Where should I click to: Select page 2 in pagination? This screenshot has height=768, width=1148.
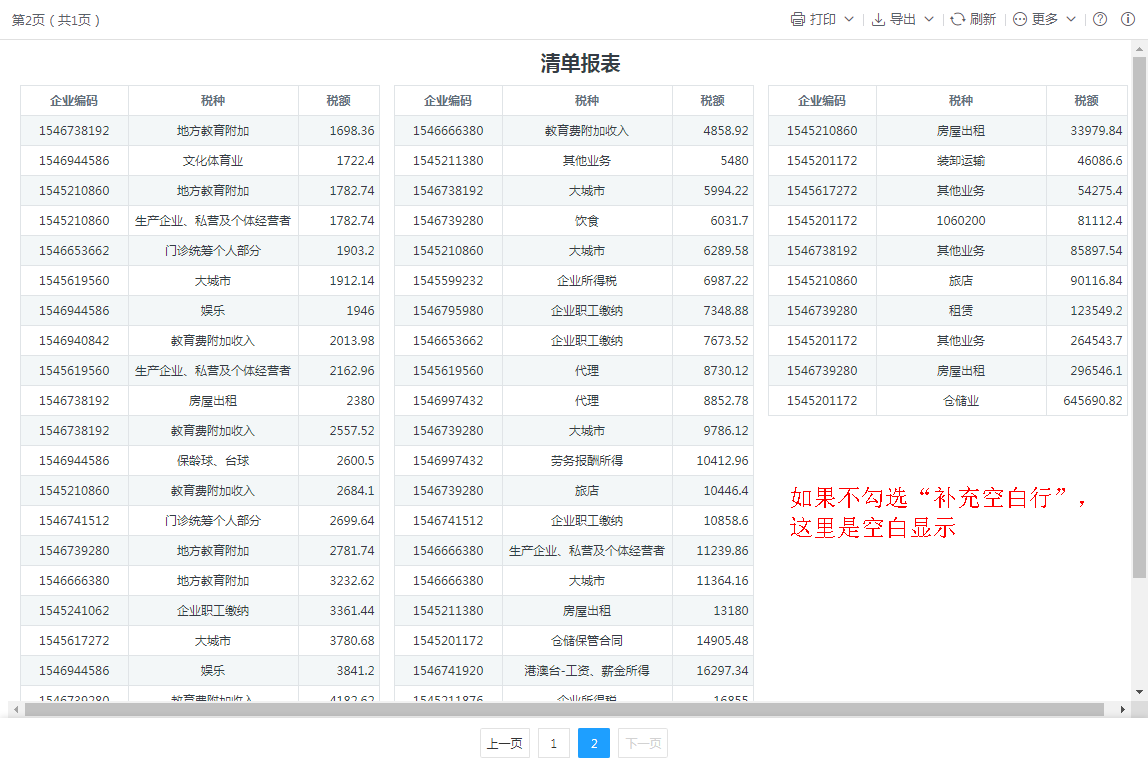pos(594,743)
